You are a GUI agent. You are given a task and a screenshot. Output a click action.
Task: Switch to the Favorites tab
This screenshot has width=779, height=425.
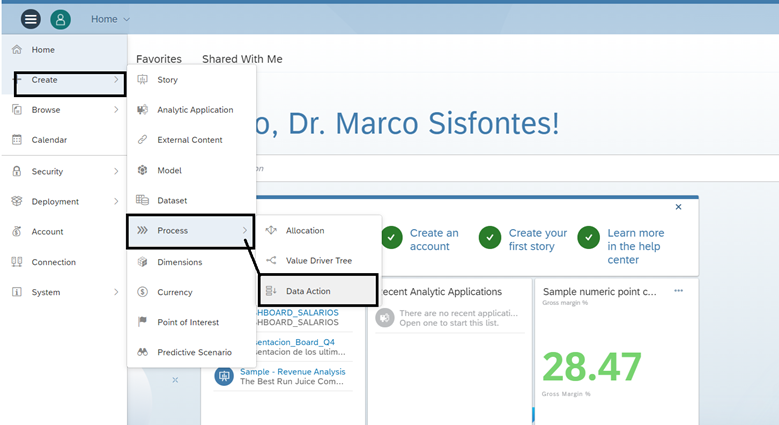coord(159,59)
